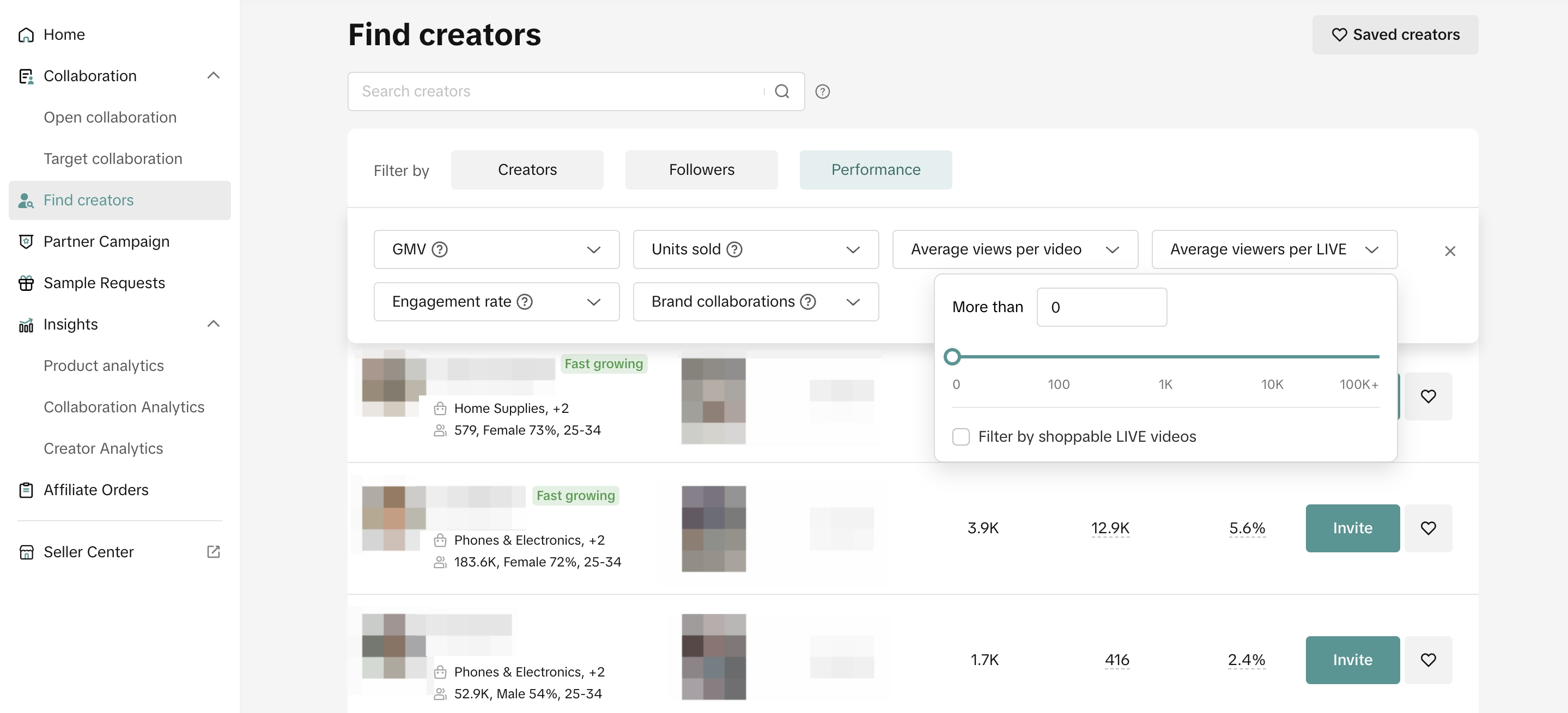The width and height of the screenshot is (1568, 713).
Task: Enable Filter by shoppable LIVE videos
Action: [961, 437]
